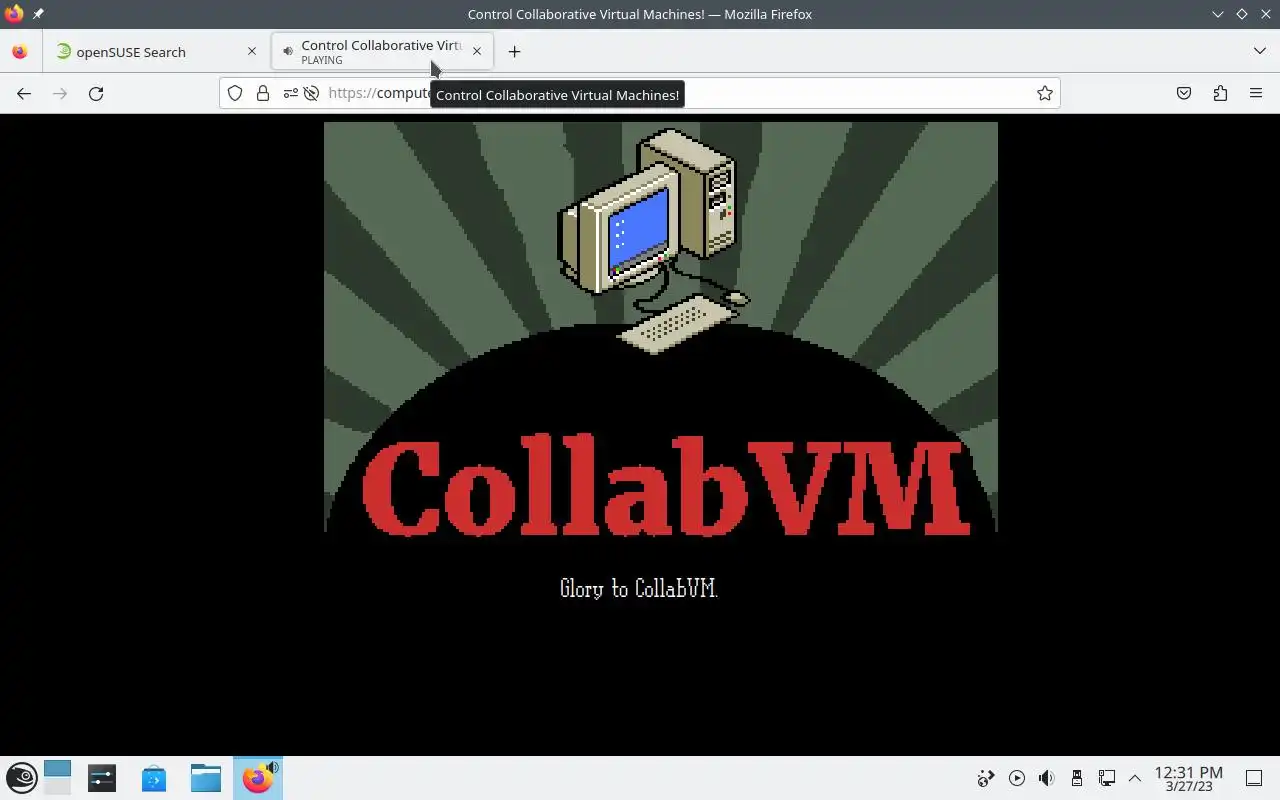Bookmark this page with the star
Viewport: 1280px width, 800px height.
(1044, 93)
